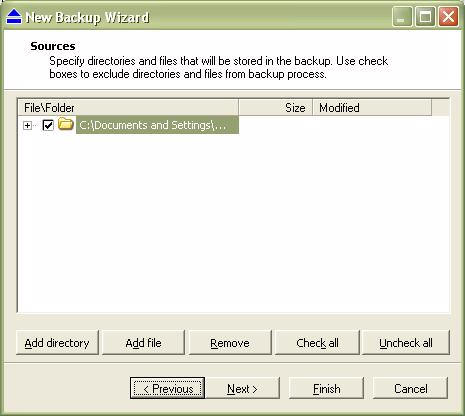The width and height of the screenshot is (465, 416).
Task: Maximize the New Backup Wizard window
Action: (425, 16)
